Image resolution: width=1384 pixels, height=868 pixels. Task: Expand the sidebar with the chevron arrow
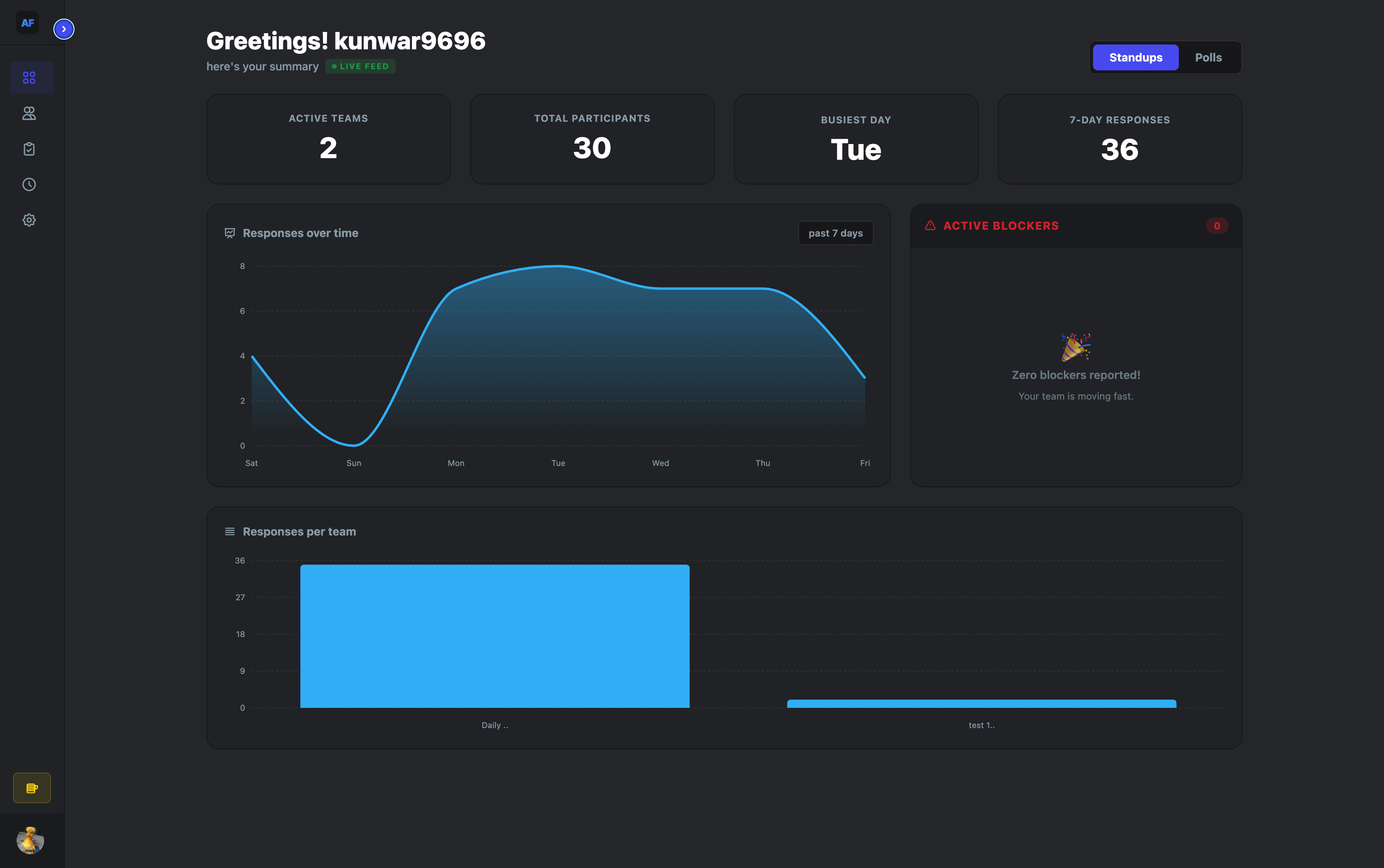64,29
